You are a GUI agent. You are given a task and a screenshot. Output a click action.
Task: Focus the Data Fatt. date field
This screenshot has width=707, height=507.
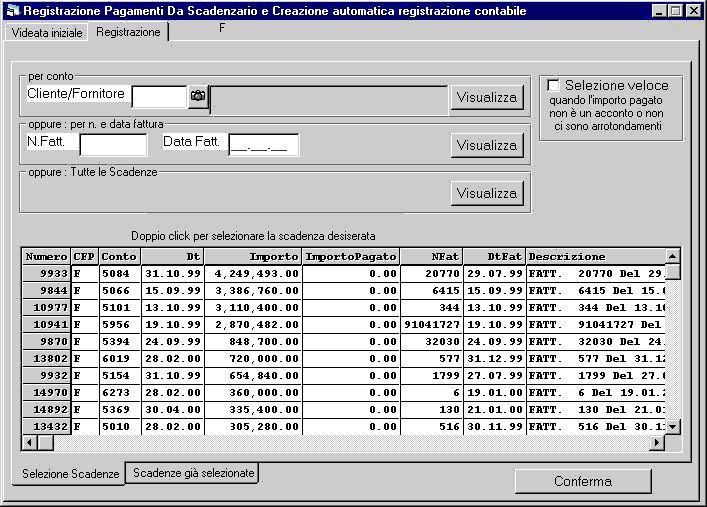pos(264,145)
